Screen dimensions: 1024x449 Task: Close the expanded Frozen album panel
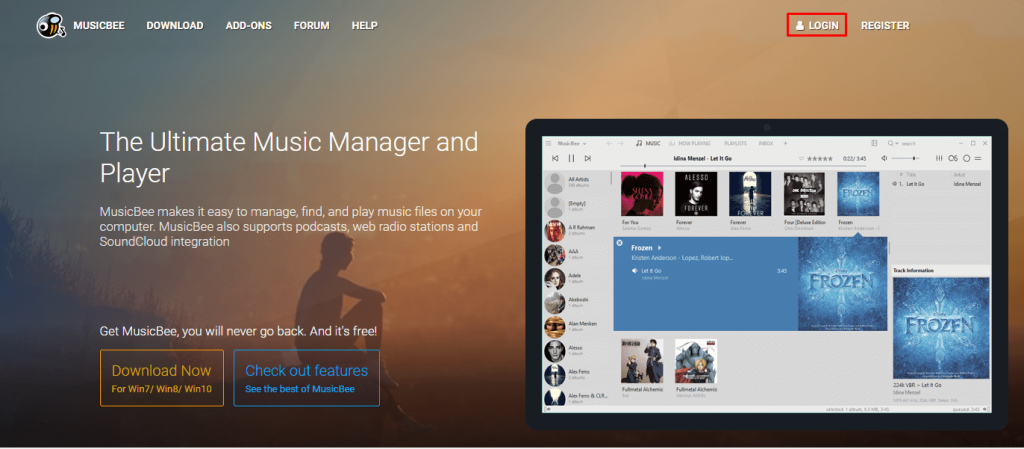coord(619,243)
